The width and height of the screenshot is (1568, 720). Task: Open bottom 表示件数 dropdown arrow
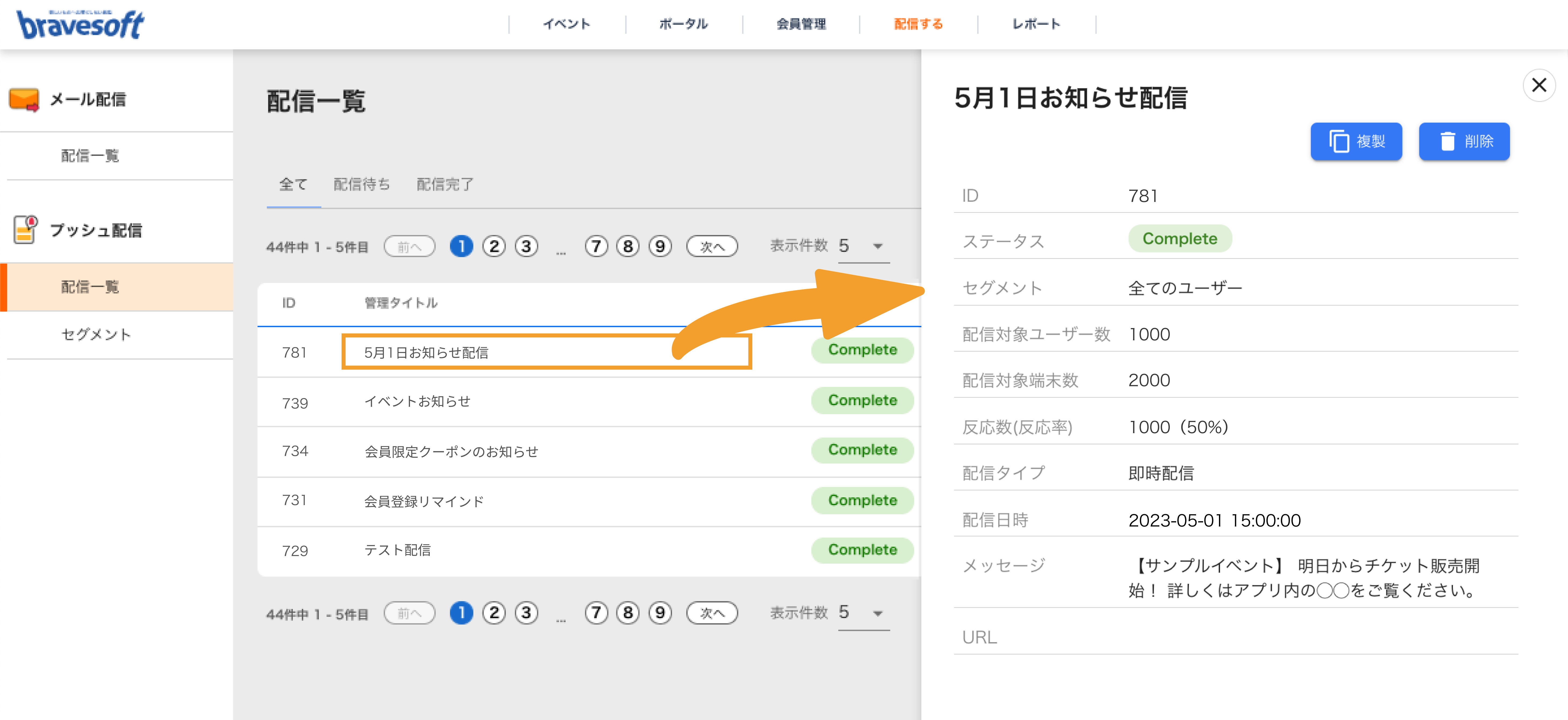(x=877, y=613)
